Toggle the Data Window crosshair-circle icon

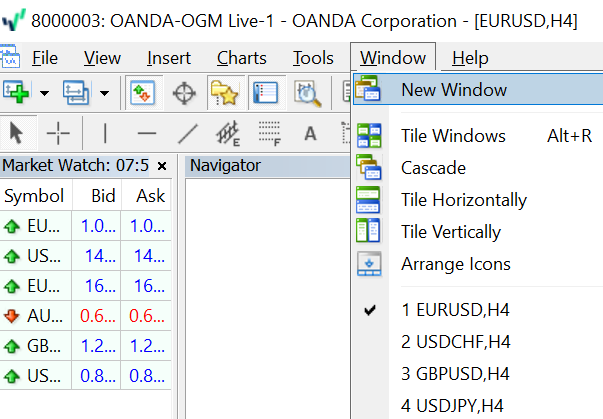[184, 93]
